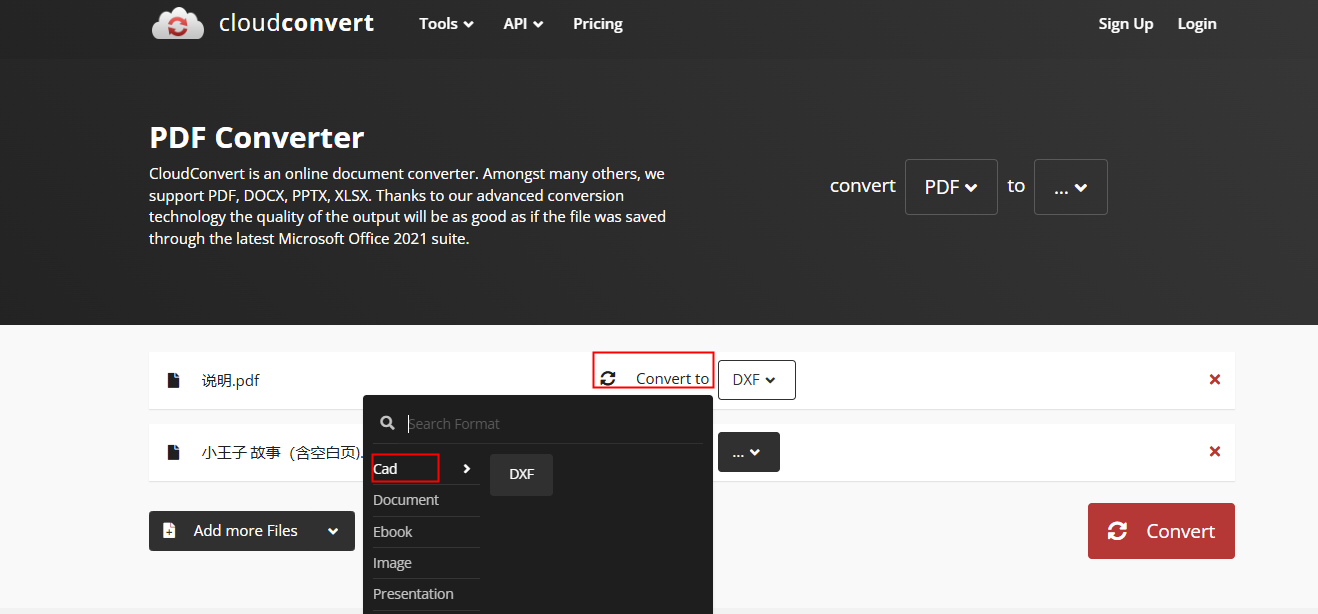Click the file icon beside 说明.pdf

click(173, 380)
